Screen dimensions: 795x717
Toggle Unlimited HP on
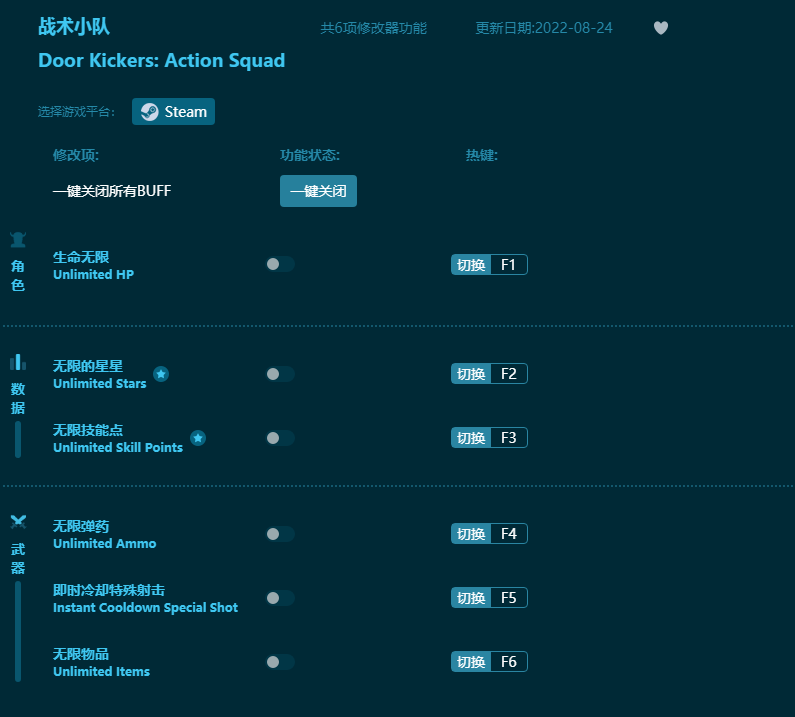[x=280, y=264]
